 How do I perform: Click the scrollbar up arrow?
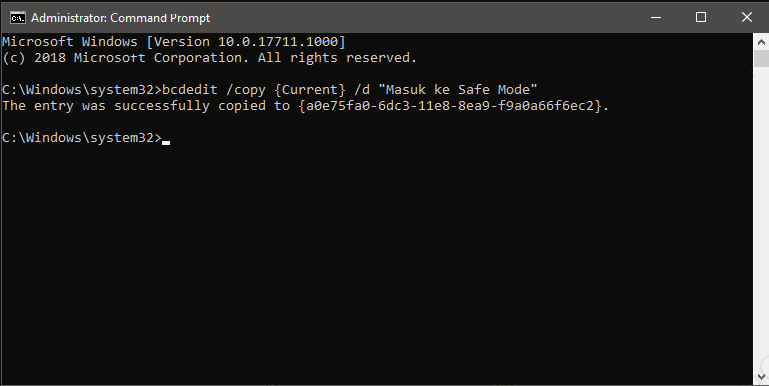pyautogui.click(x=761, y=41)
